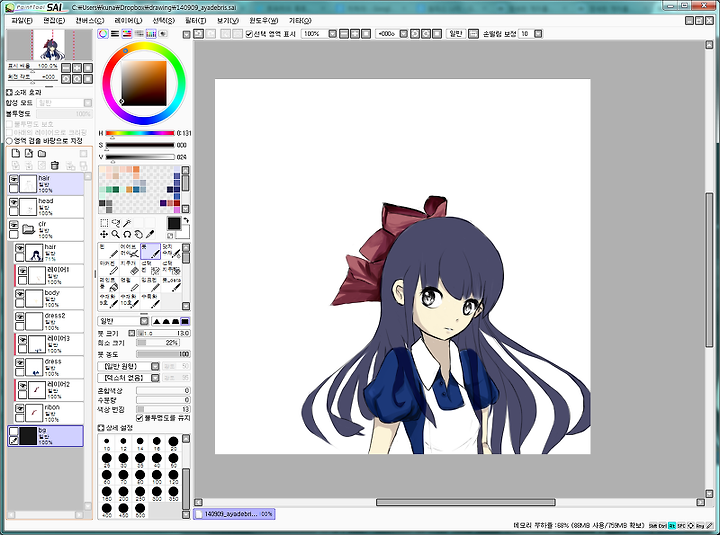
Task: Create a new layer folder
Action: point(42,153)
